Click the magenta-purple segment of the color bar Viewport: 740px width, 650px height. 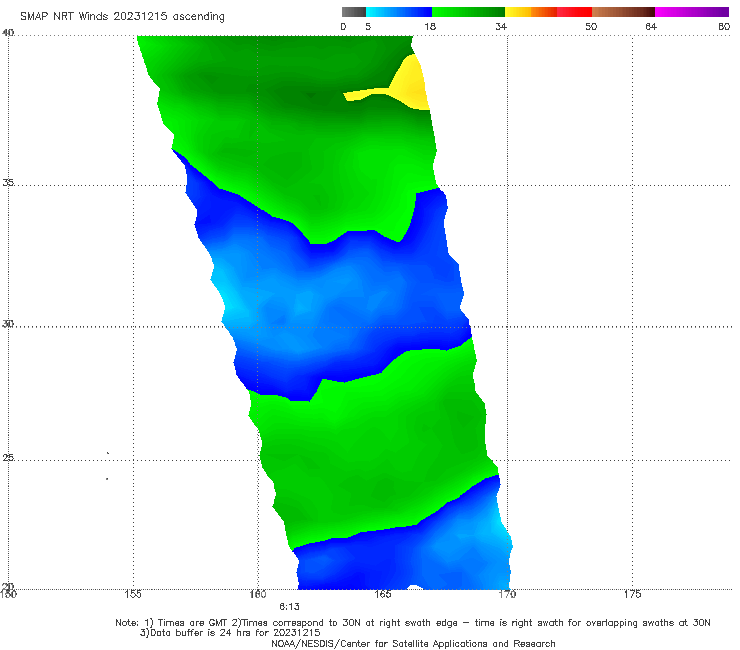[x=692, y=12]
